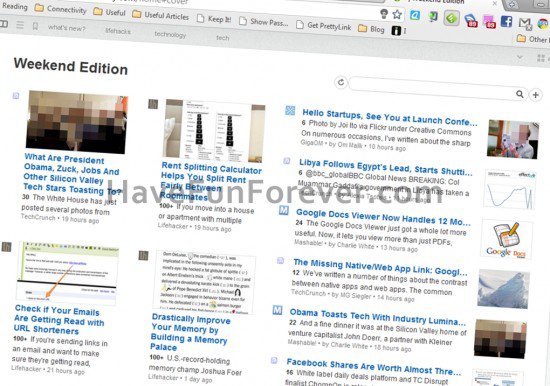Open the 'technology' tab
Image resolution: width=550 pixels, height=386 pixels.
170,34
